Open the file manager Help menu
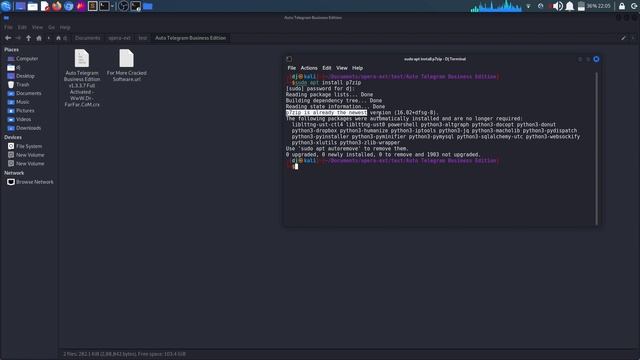This screenshot has width=640, height=360. point(65,27)
